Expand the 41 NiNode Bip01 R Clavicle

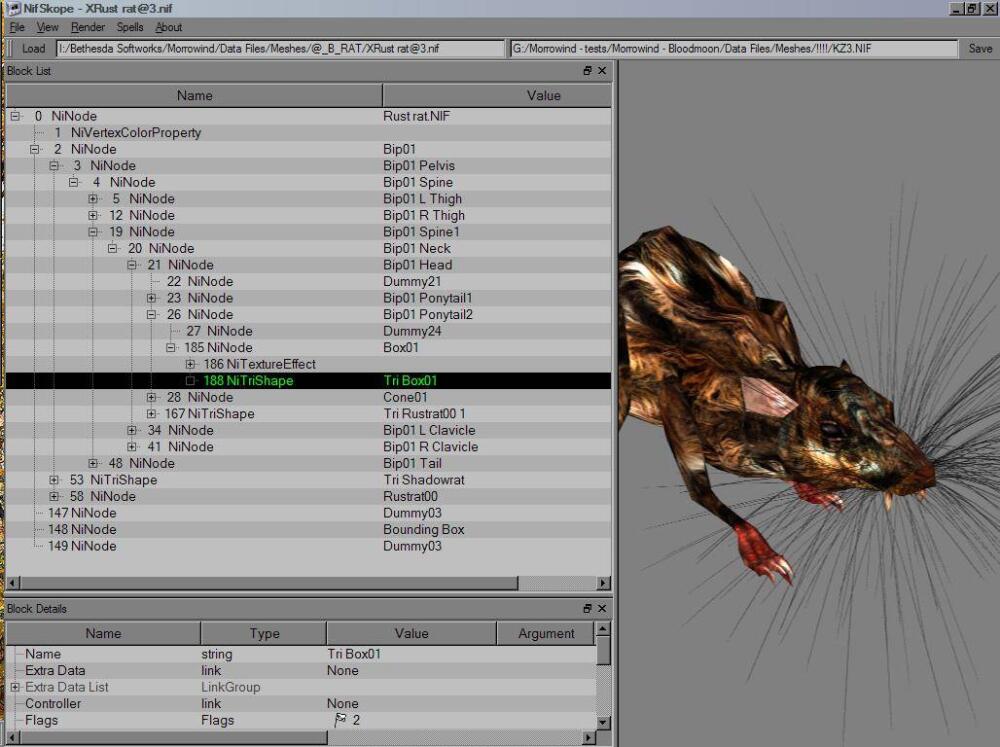(x=132, y=447)
